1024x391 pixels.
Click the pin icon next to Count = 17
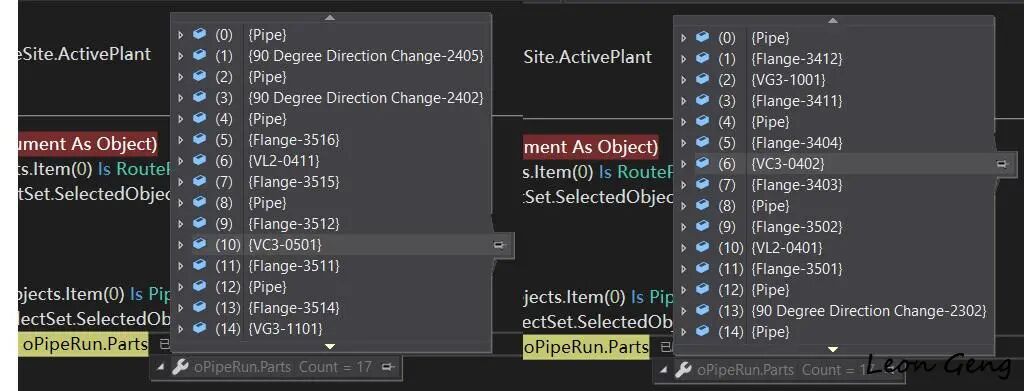tap(387, 367)
